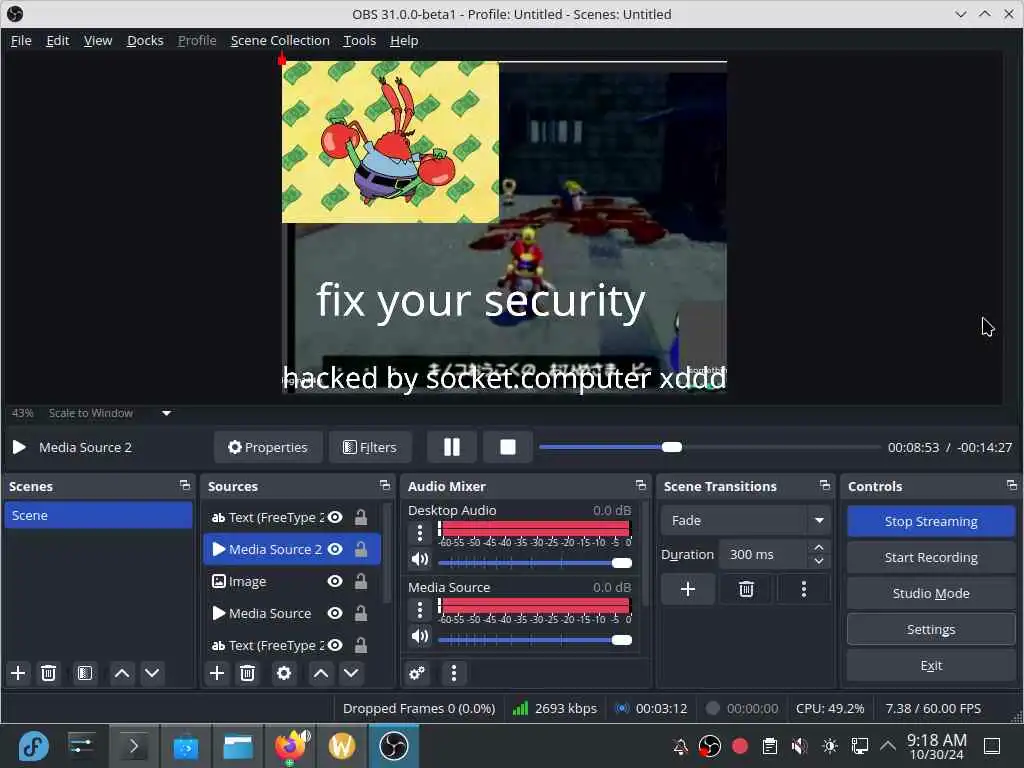
Task: Seek the media playback progress slider
Action: point(709,447)
